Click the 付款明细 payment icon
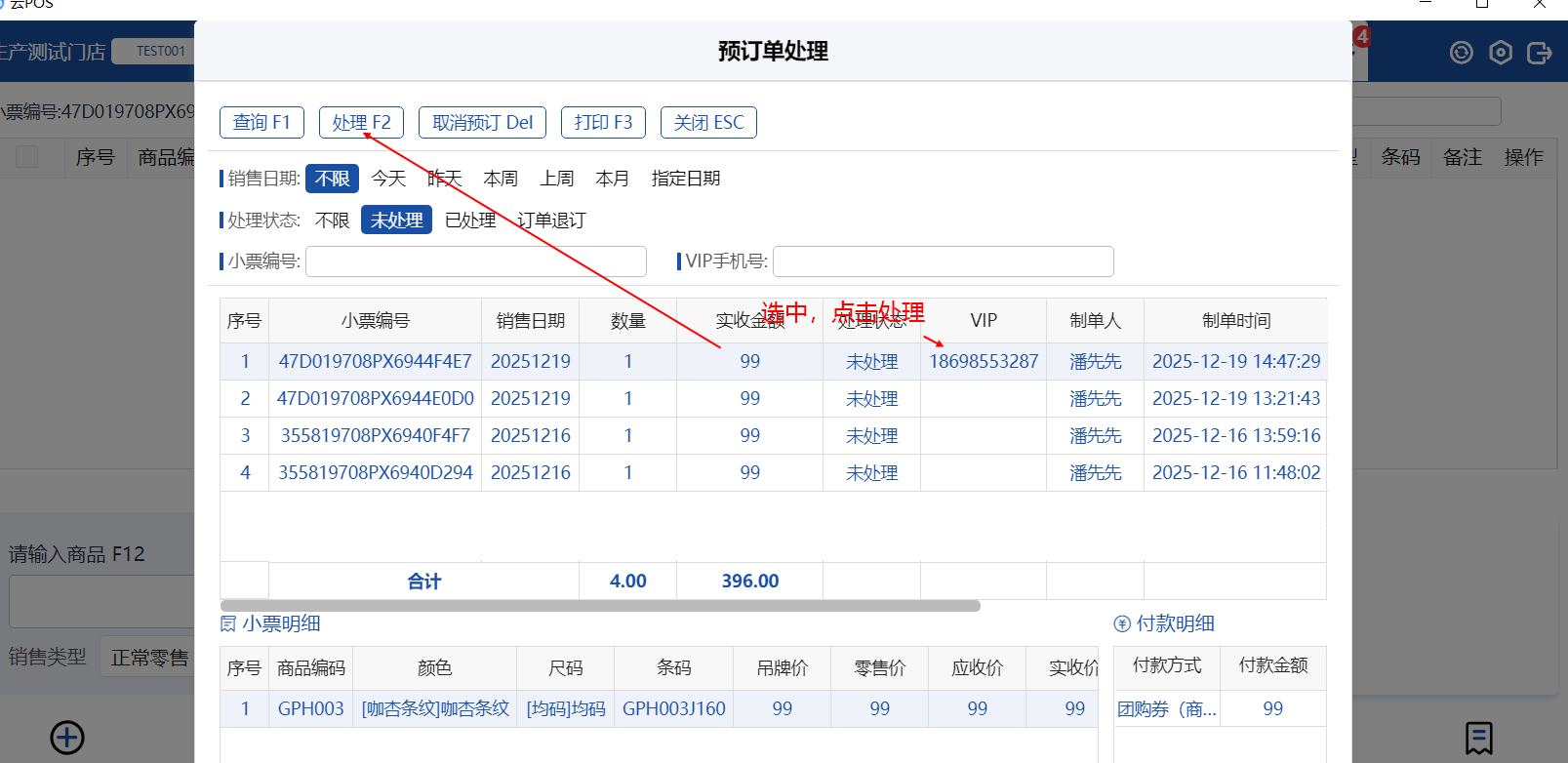Viewport: 1568px width, 763px height. pos(1122,624)
